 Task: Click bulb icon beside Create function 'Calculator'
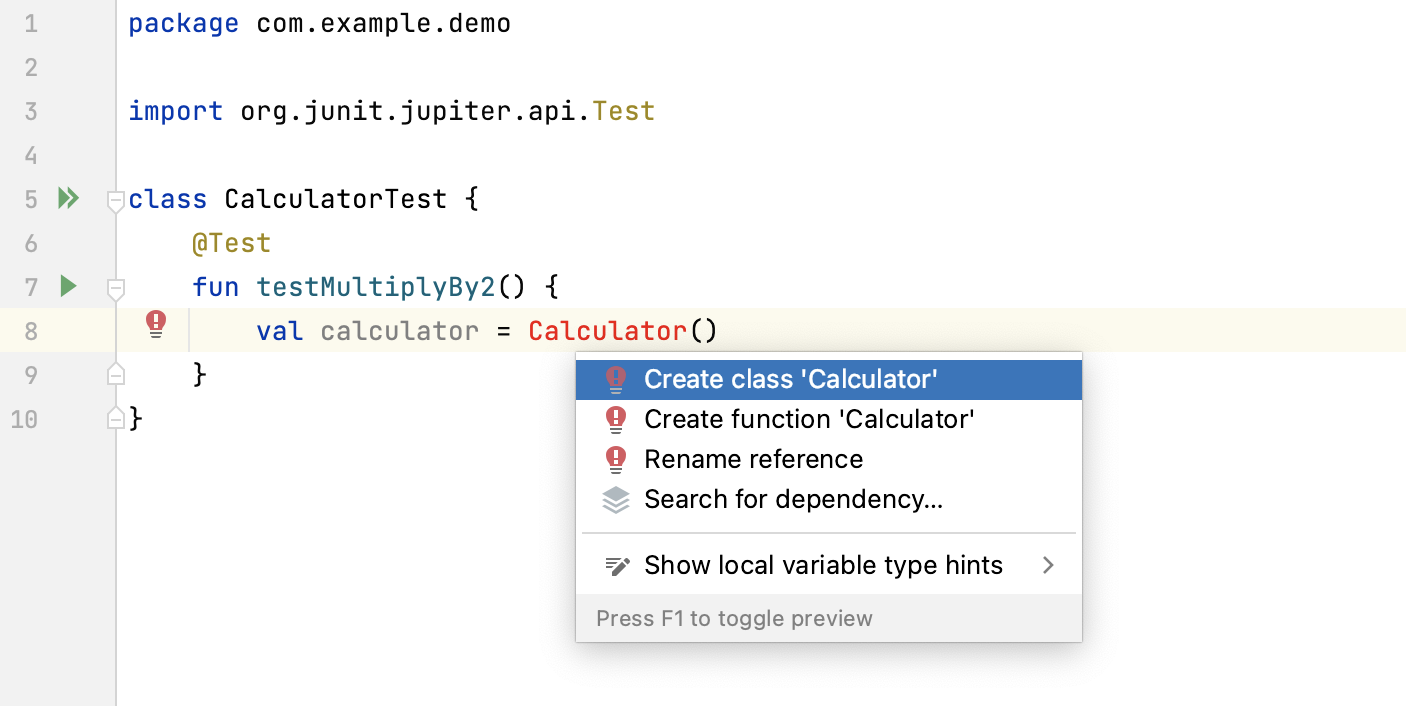point(616,420)
